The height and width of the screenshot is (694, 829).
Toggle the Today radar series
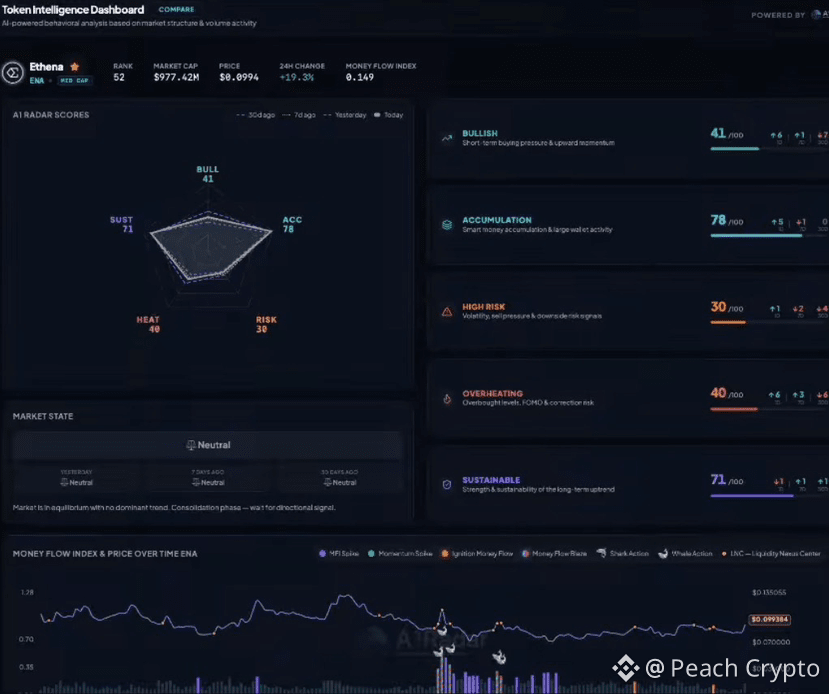[x=389, y=115]
